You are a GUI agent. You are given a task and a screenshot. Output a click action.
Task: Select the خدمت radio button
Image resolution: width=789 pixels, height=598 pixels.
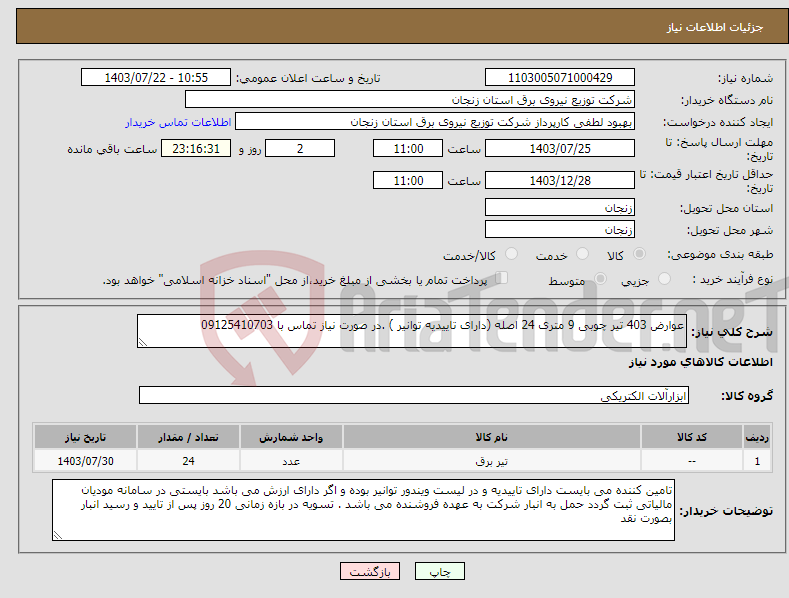[x=582, y=254]
